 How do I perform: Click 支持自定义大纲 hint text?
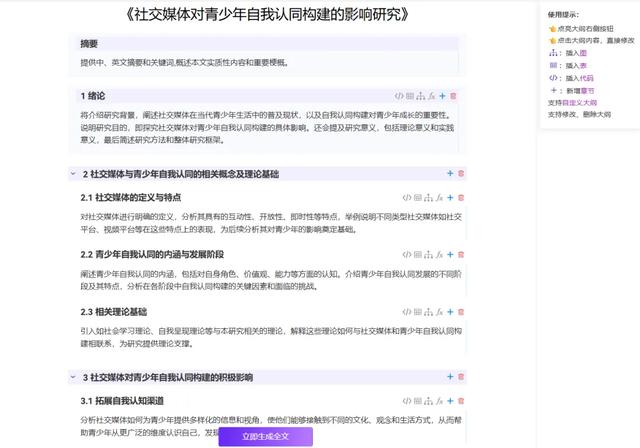(572, 102)
